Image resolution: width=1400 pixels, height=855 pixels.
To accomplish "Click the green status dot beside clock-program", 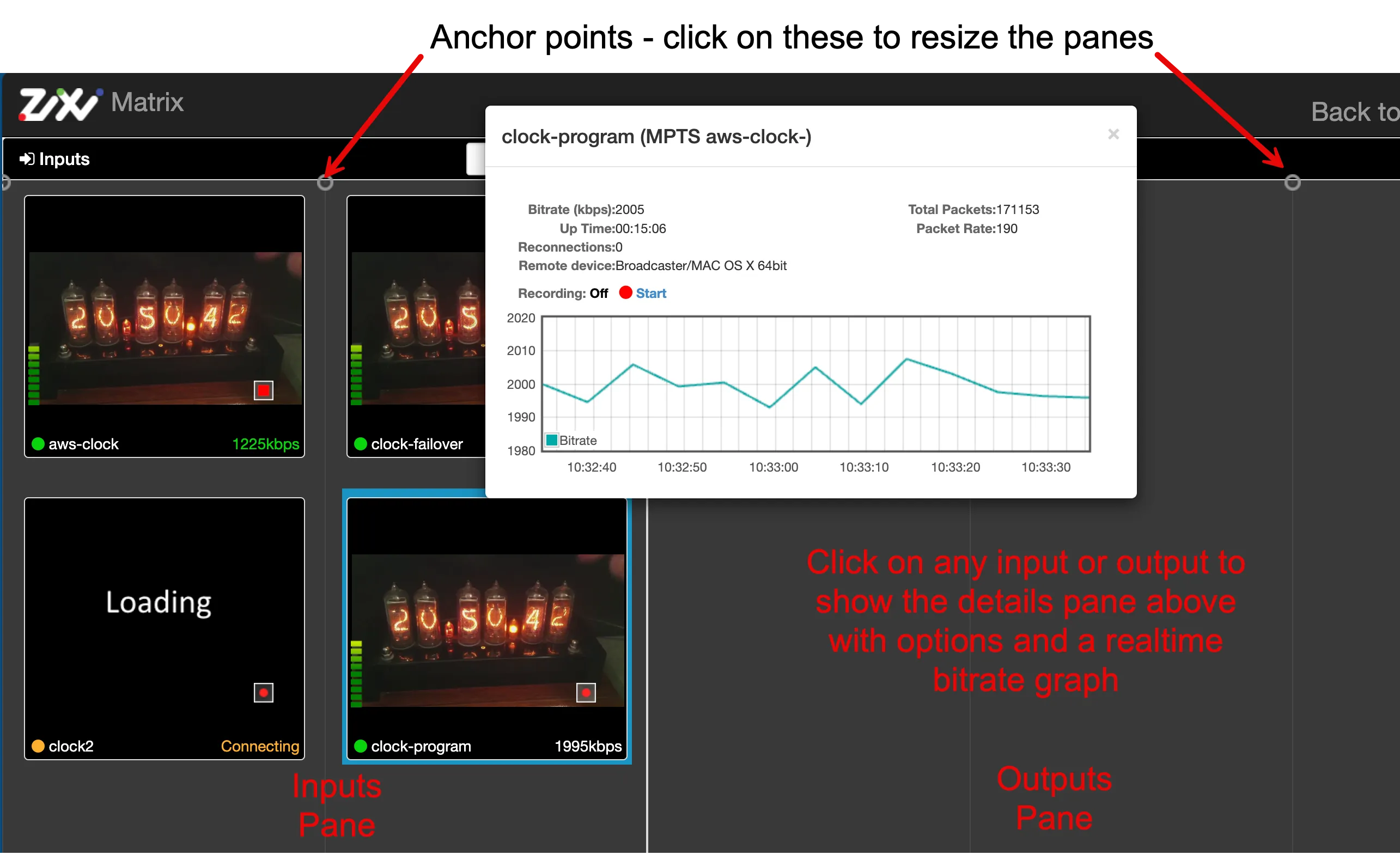I will coord(361,747).
